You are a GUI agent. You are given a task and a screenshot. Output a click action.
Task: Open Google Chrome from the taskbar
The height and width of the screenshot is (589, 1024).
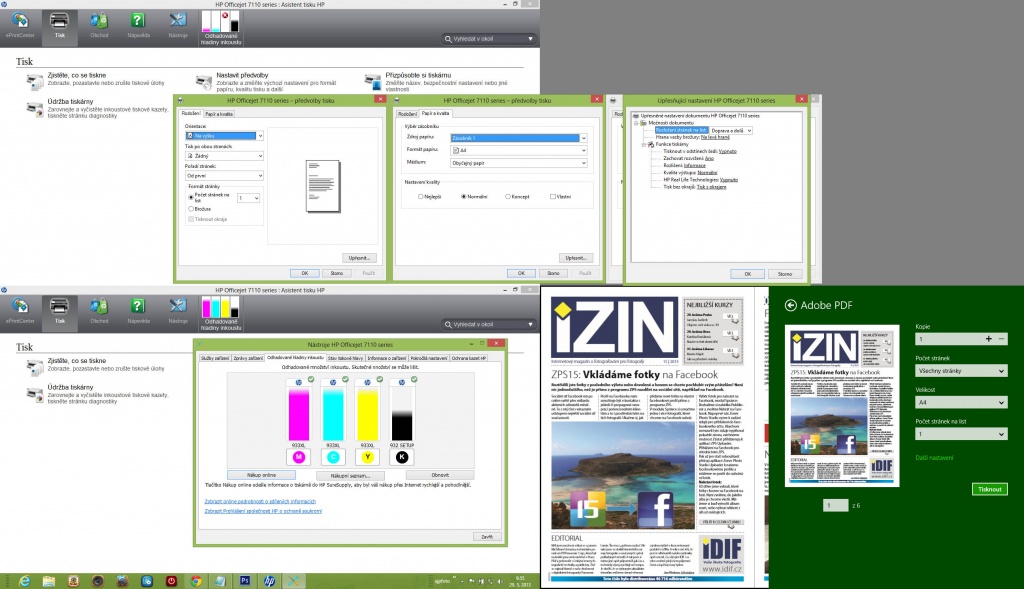(x=196, y=581)
